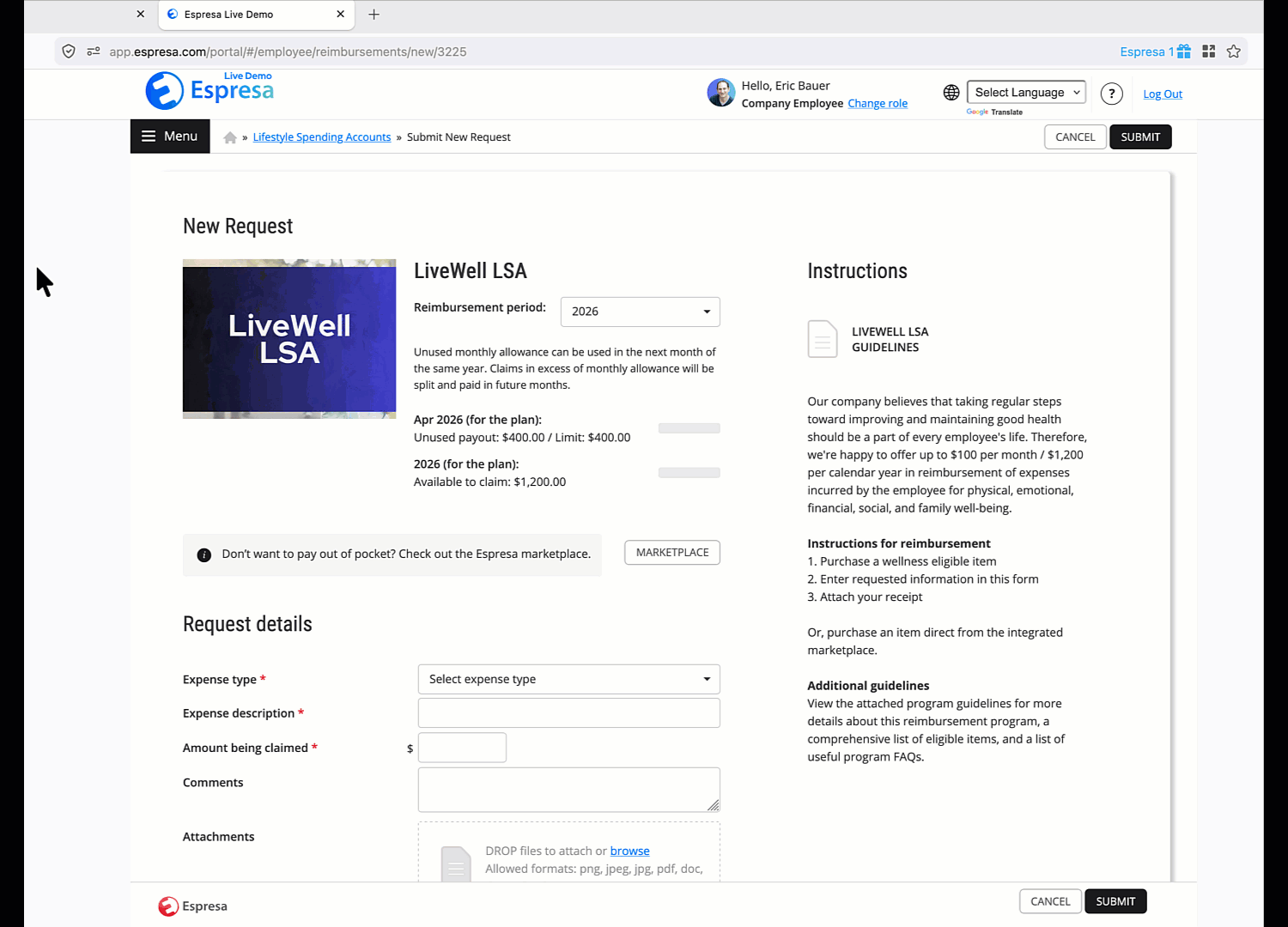Screen dimensions: 1288x927
Task: Click the Amount being claimed field
Action: (462, 748)
